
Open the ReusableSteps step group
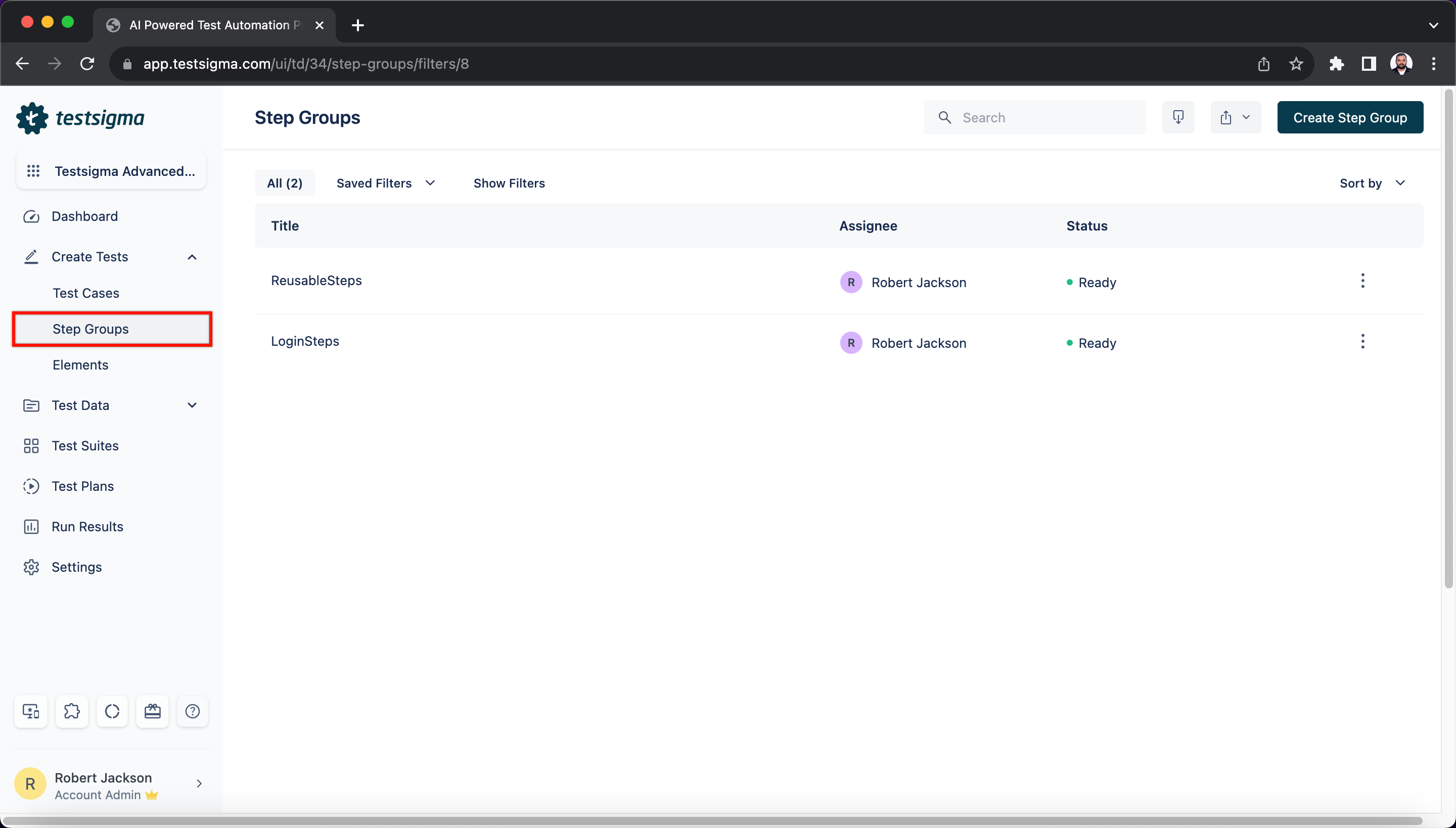pyautogui.click(x=316, y=281)
